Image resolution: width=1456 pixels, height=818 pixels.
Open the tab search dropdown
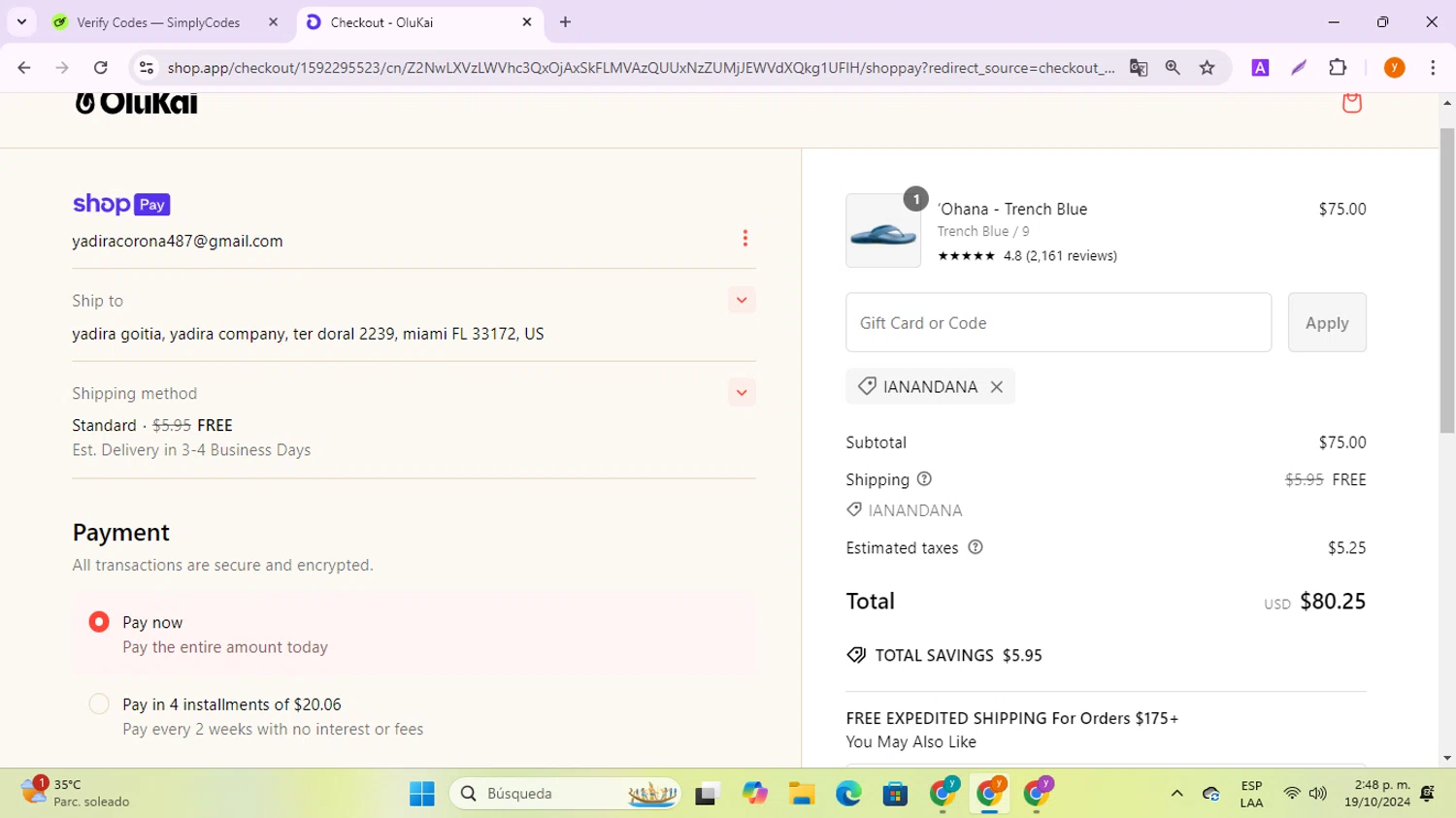21,21
